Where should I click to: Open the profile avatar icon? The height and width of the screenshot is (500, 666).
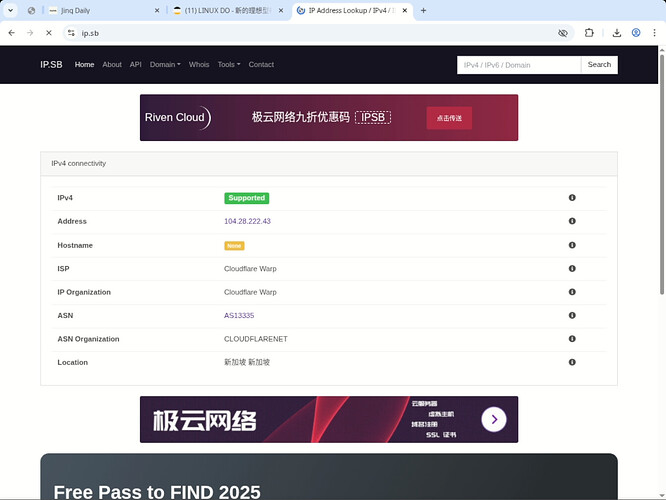636,33
